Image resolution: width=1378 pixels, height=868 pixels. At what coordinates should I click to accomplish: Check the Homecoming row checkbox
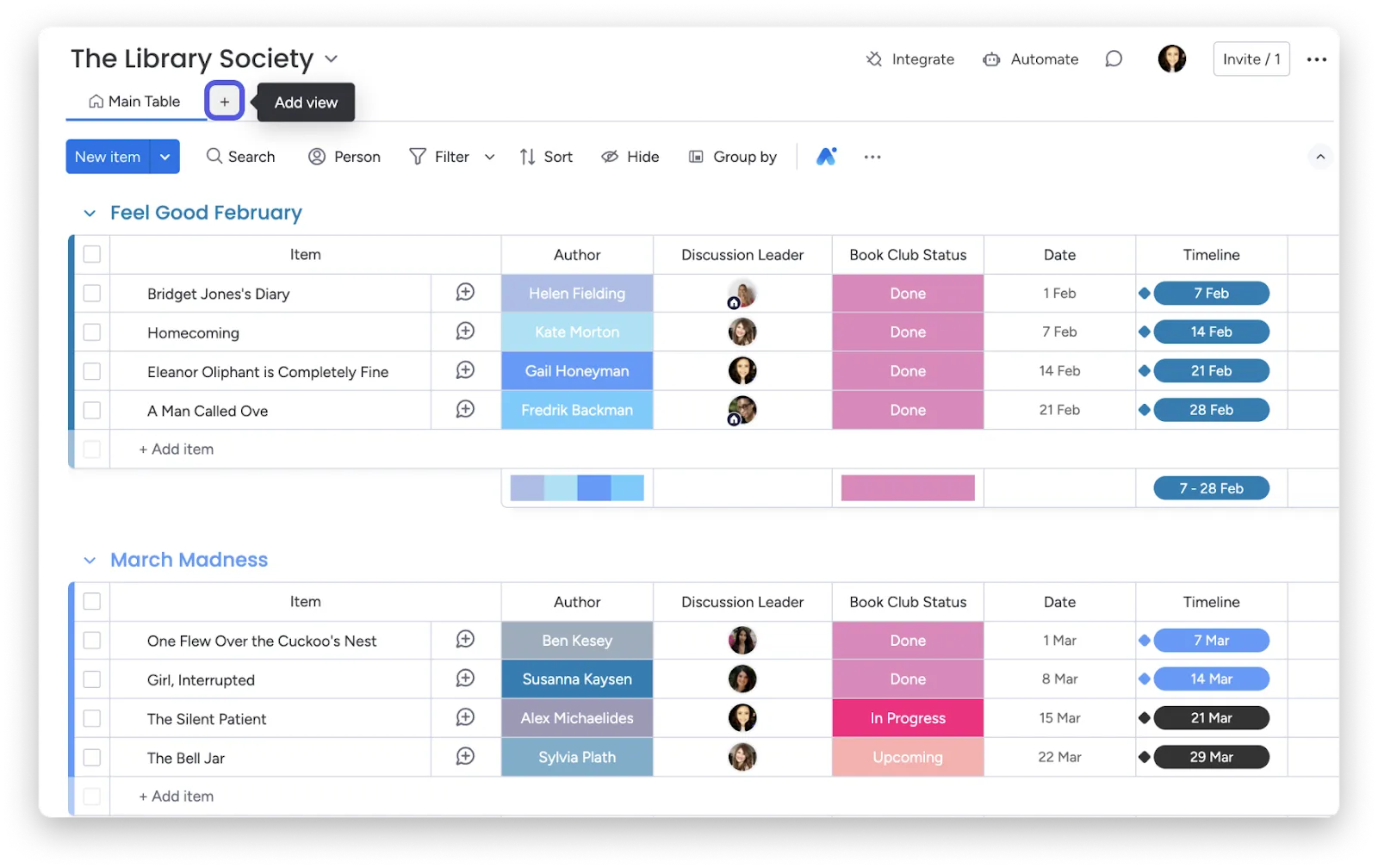tap(92, 332)
